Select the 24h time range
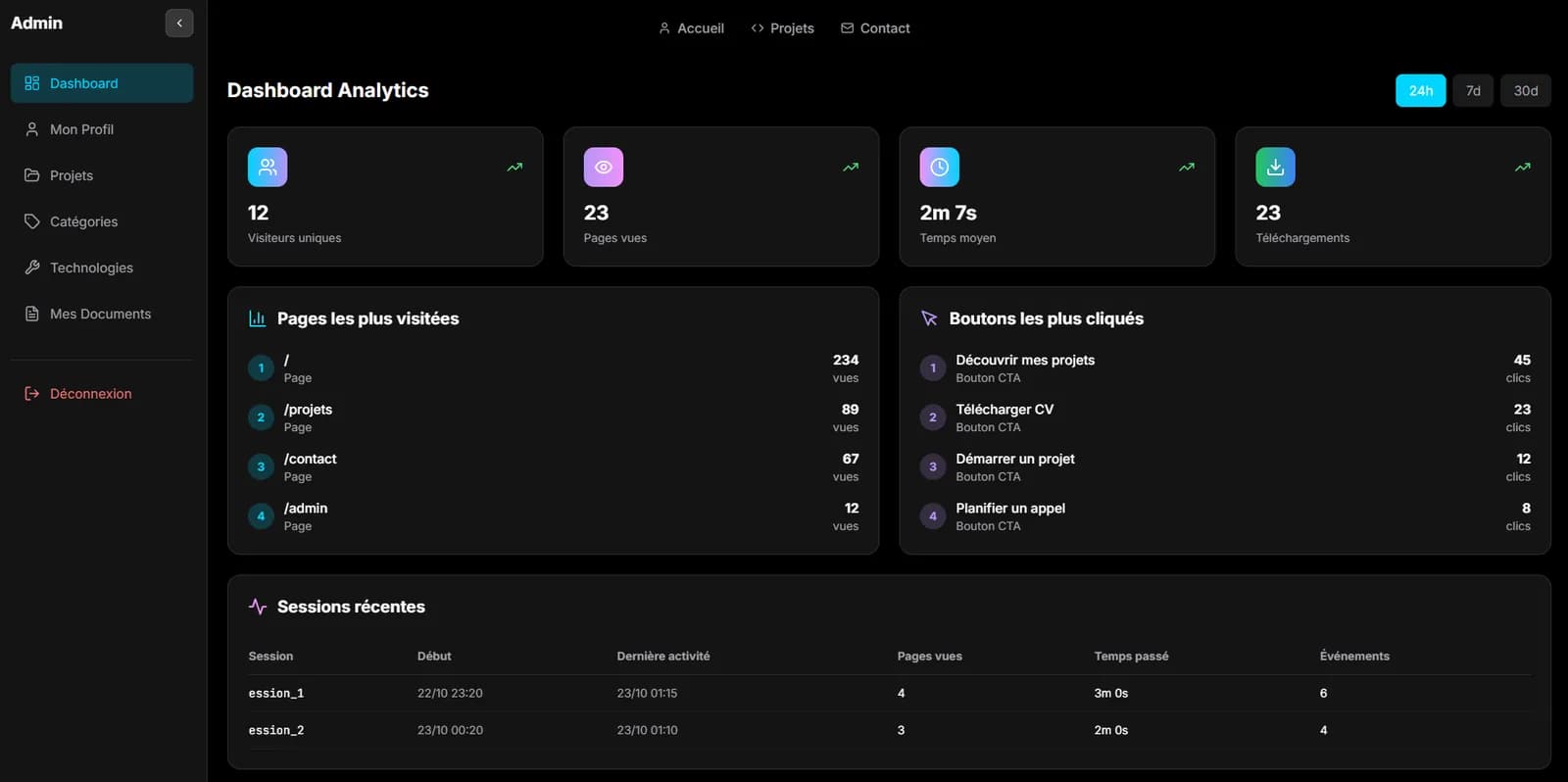1568x782 pixels. coord(1421,90)
